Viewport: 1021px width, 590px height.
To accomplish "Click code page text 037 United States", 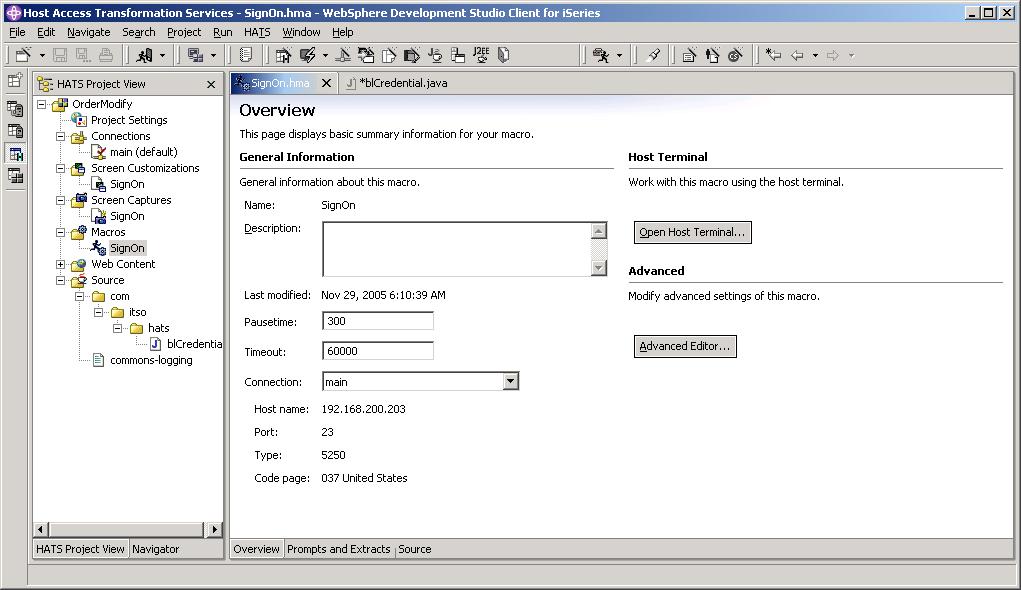I will click(364, 478).
